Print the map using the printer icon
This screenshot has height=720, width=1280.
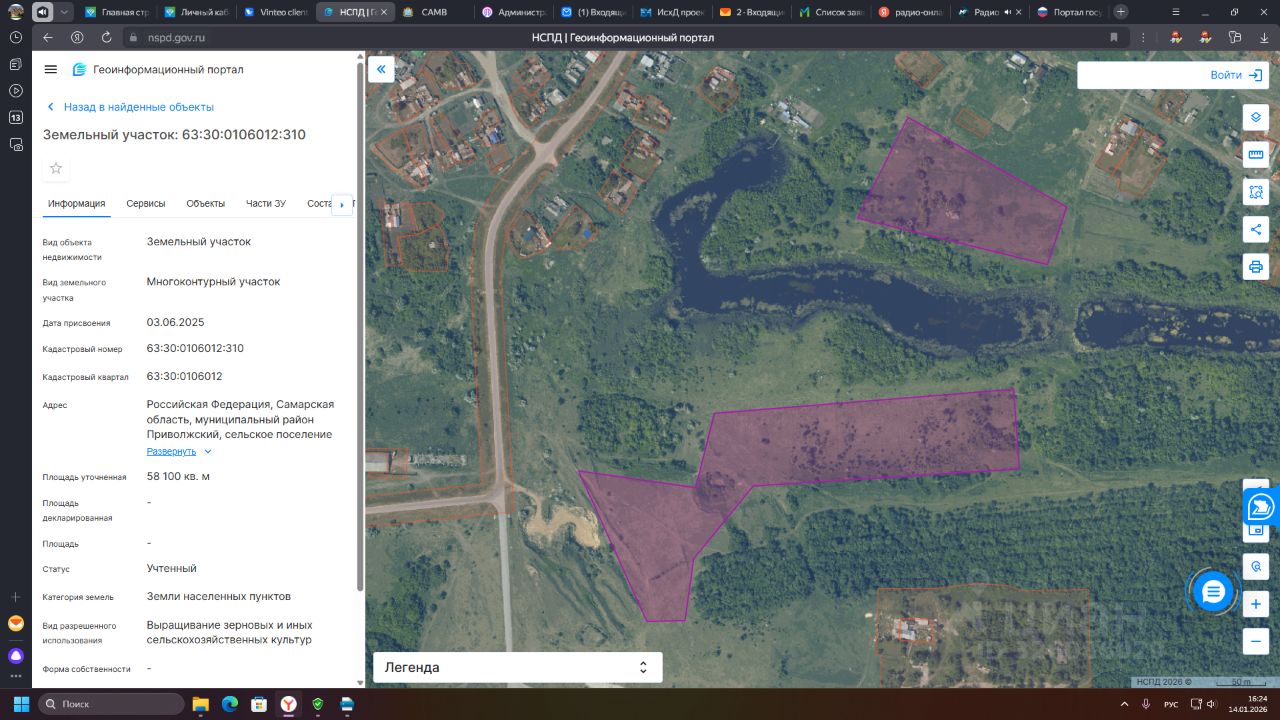click(1256, 267)
